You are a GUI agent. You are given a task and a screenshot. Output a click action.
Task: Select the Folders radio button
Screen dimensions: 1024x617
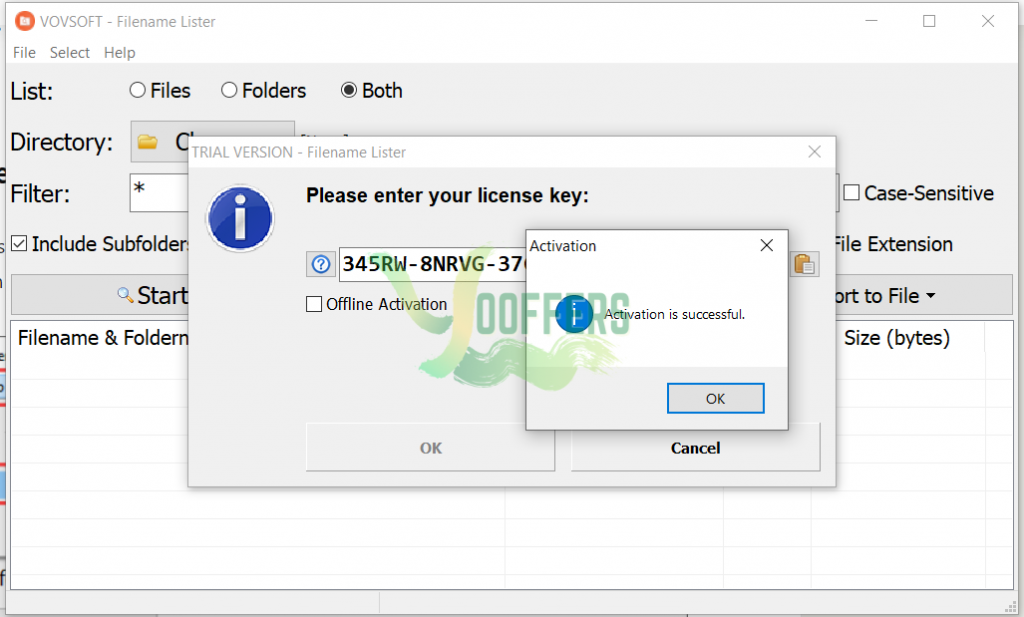pyautogui.click(x=229, y=90)
